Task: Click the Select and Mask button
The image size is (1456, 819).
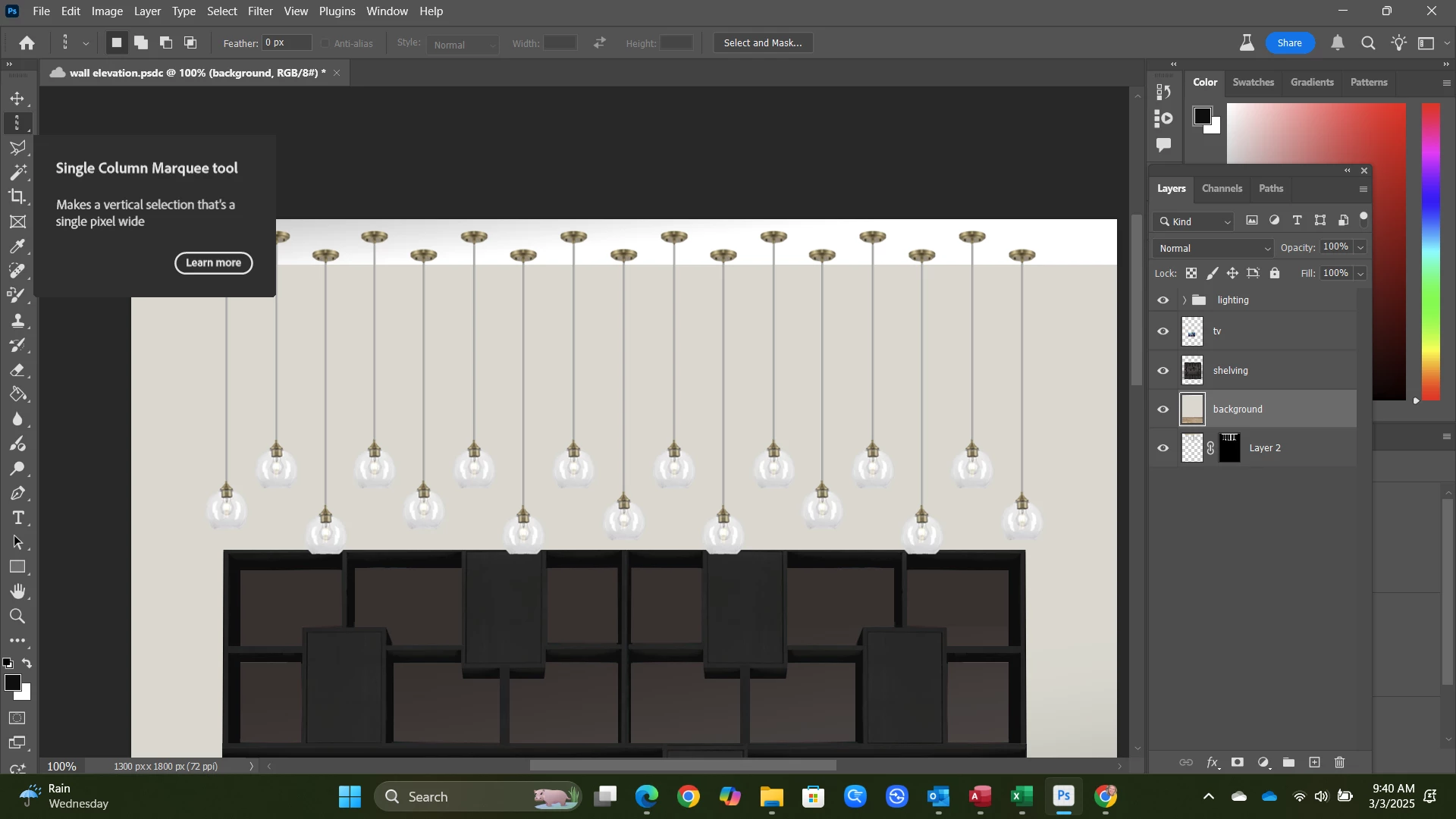Action: [762, 43]
